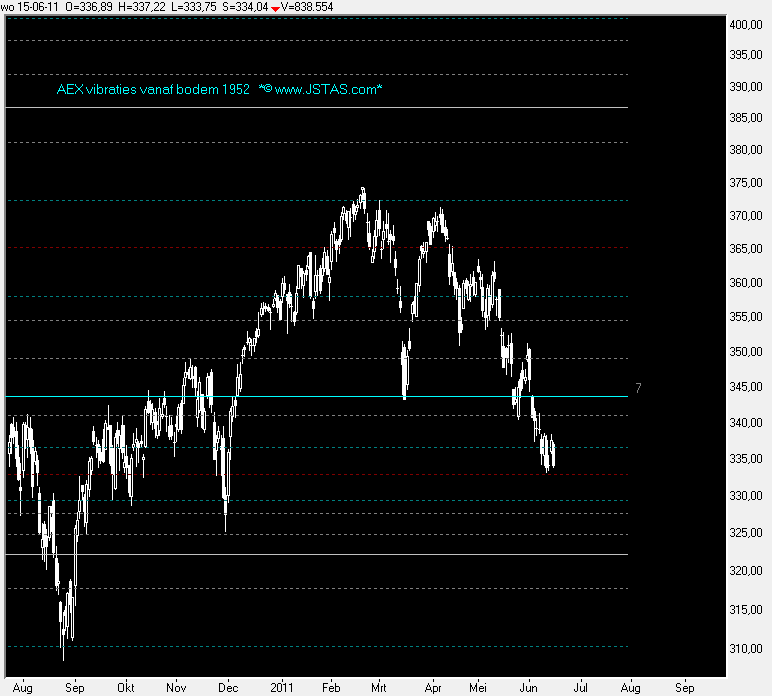The width and height of the screenshot is (772, 696).
Task: Click the '7' label beside the cyan line
Action: [638, 387]
